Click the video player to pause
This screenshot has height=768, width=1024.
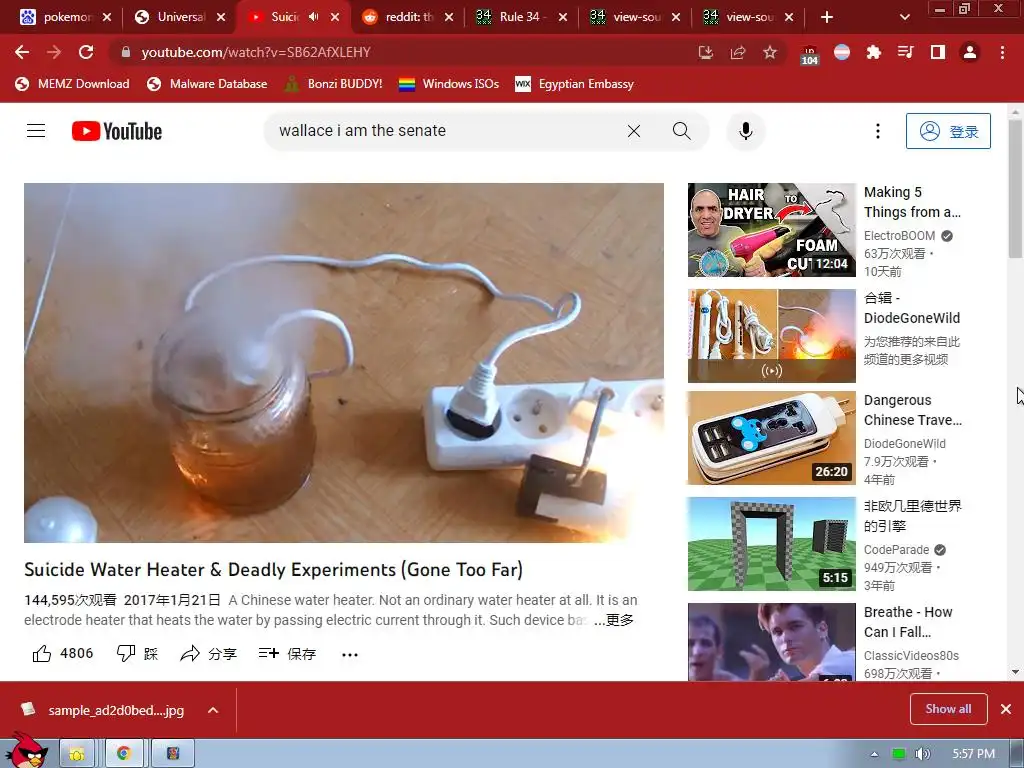click(x=344, y=362)
